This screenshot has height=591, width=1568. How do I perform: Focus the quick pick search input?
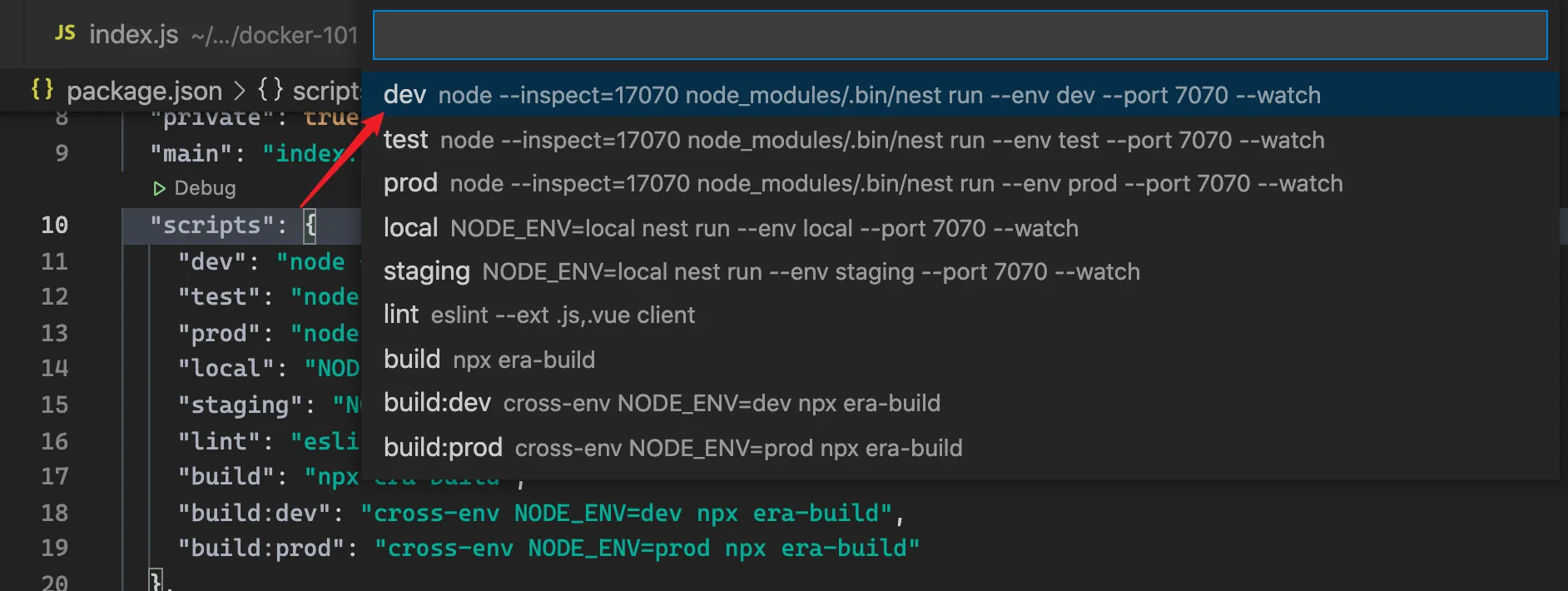coord(959,36)
